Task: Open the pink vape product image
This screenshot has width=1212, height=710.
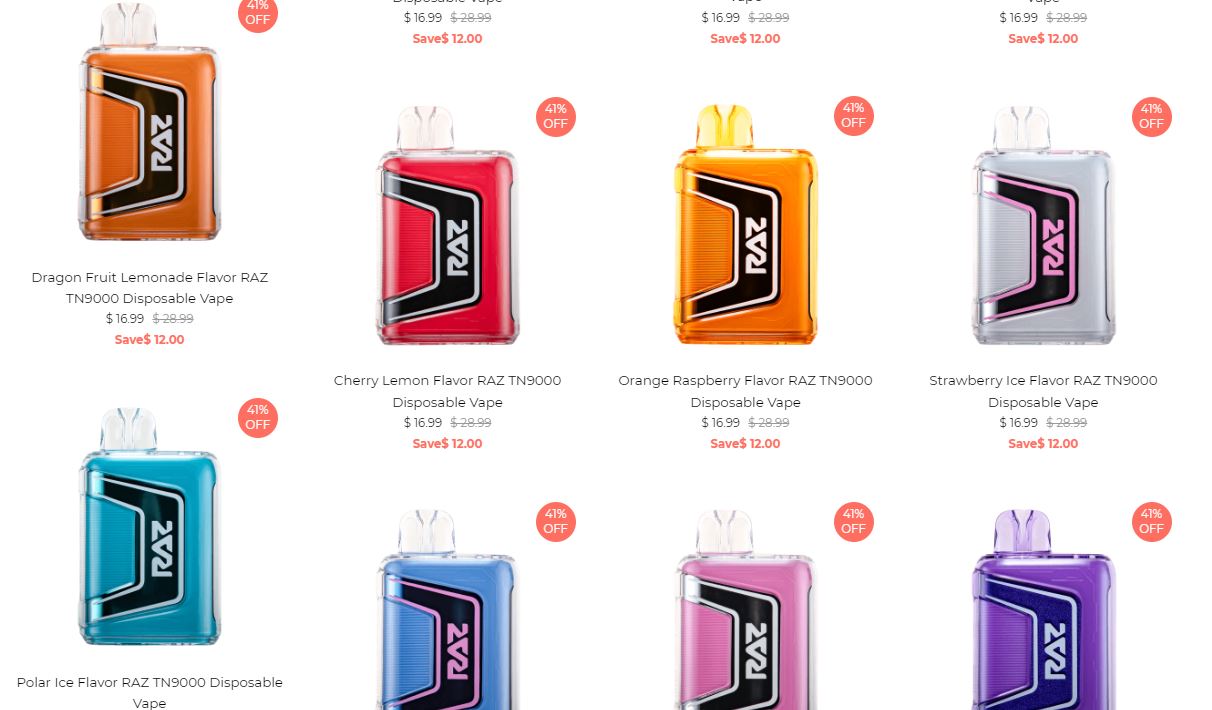Action: coord(745,609)
